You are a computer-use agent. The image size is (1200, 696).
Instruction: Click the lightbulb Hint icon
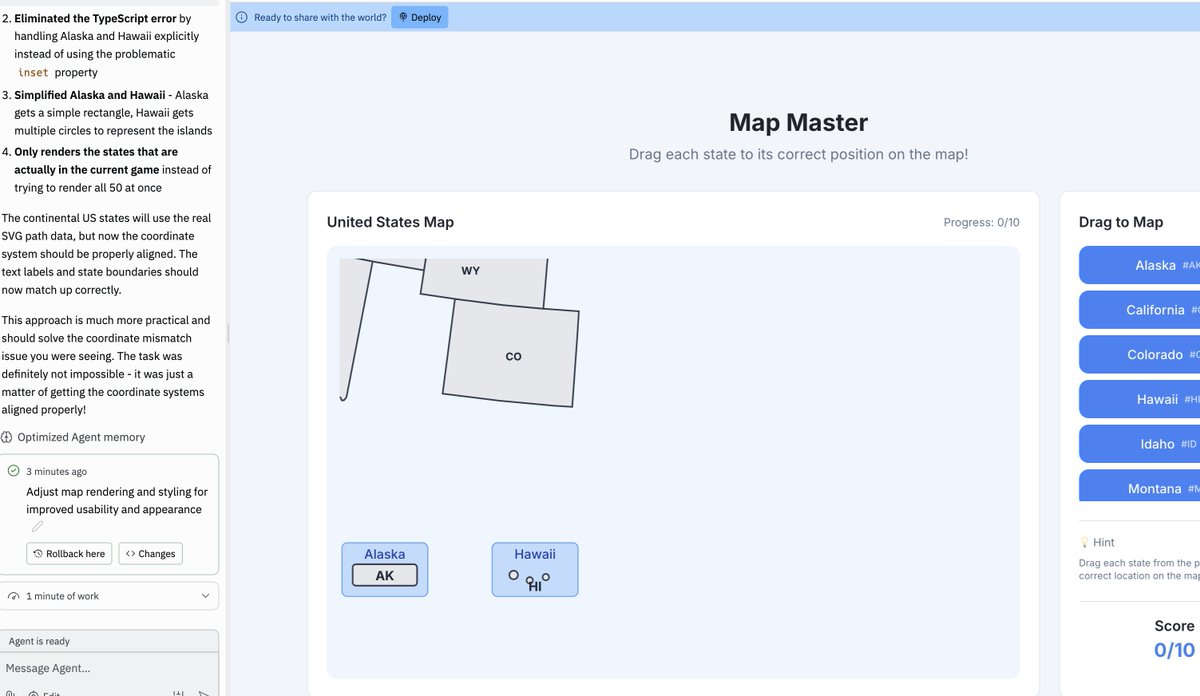pyautogui.click(x=1084, y=542)
